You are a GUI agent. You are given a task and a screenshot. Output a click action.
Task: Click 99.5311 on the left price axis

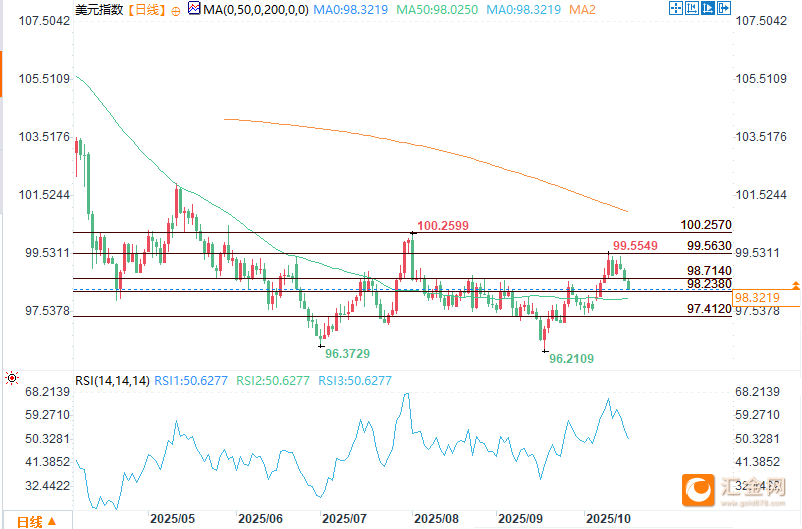coord(48,253)
